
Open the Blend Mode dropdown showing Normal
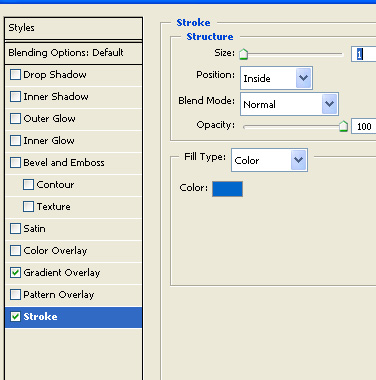click(x=289, y=104)
